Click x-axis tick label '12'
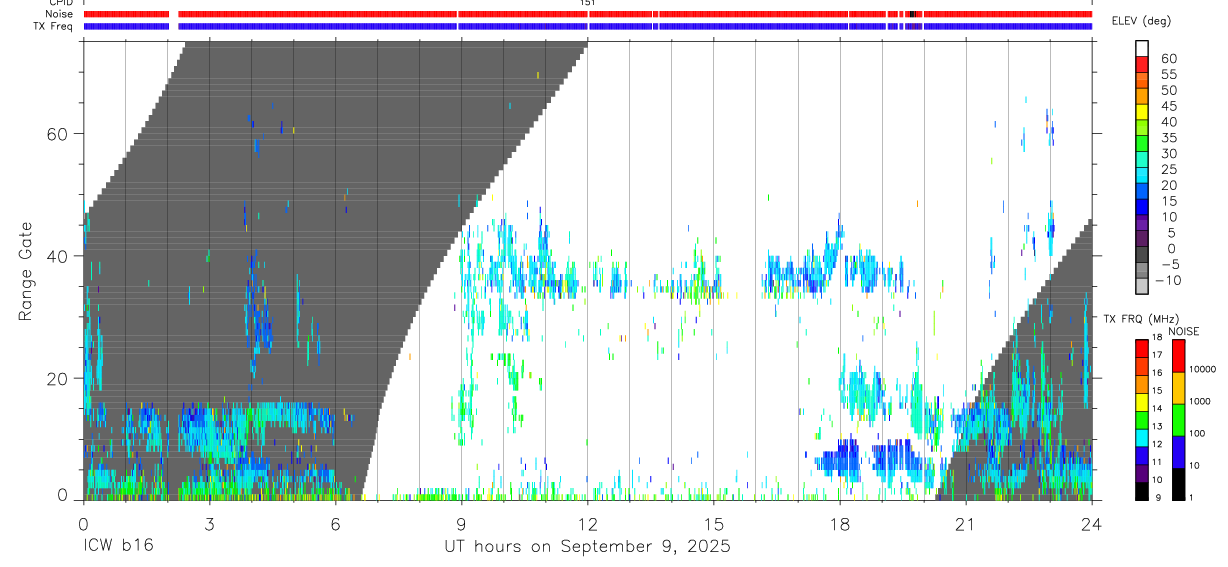Image resolution: width=1228 pixels, height=567 pixels. click(x=588, y=524)
